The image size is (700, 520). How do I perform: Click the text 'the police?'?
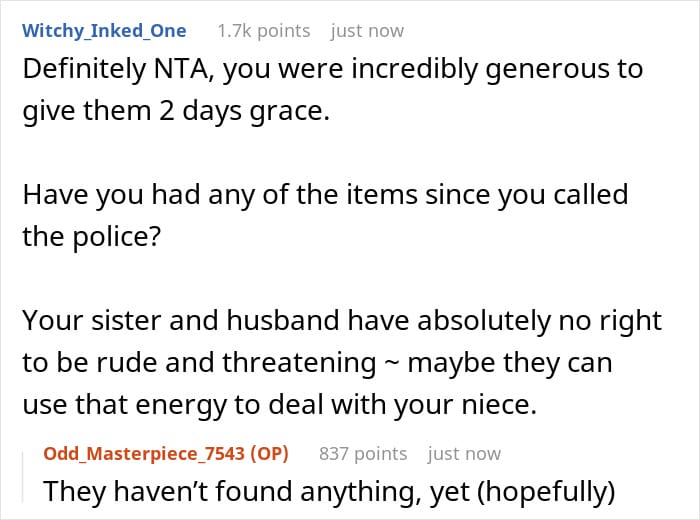click(x=92, y=237)
